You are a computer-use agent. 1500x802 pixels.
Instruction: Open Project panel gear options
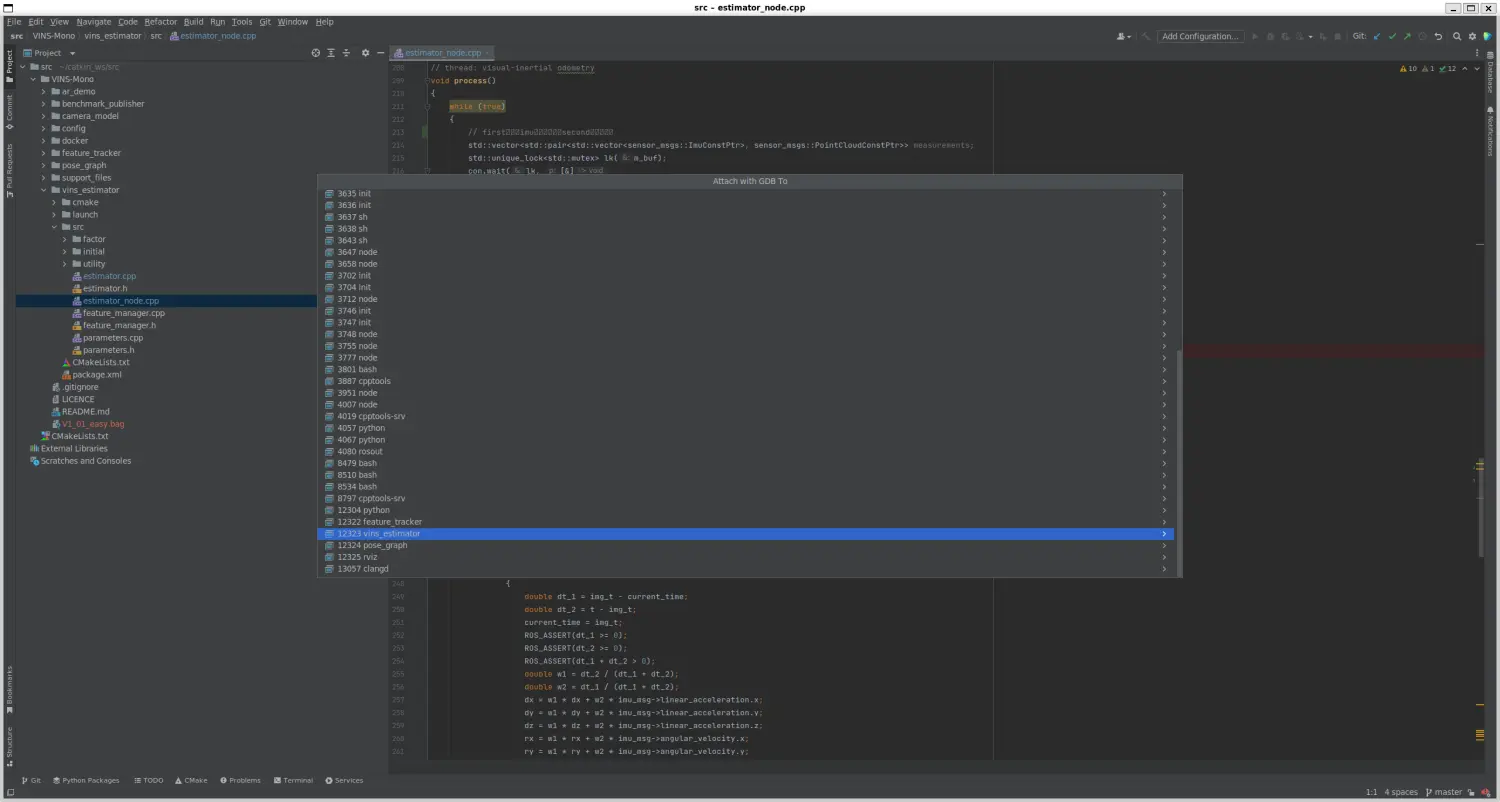365,53
